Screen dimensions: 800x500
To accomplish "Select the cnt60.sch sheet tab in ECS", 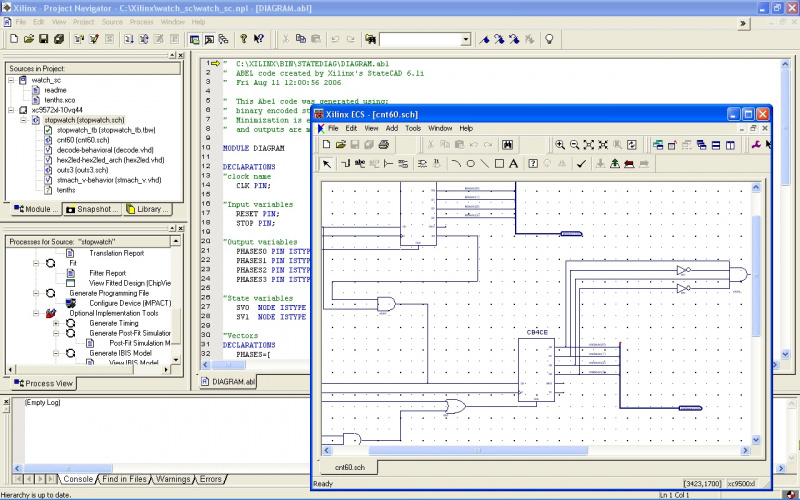I will (349, 467).
